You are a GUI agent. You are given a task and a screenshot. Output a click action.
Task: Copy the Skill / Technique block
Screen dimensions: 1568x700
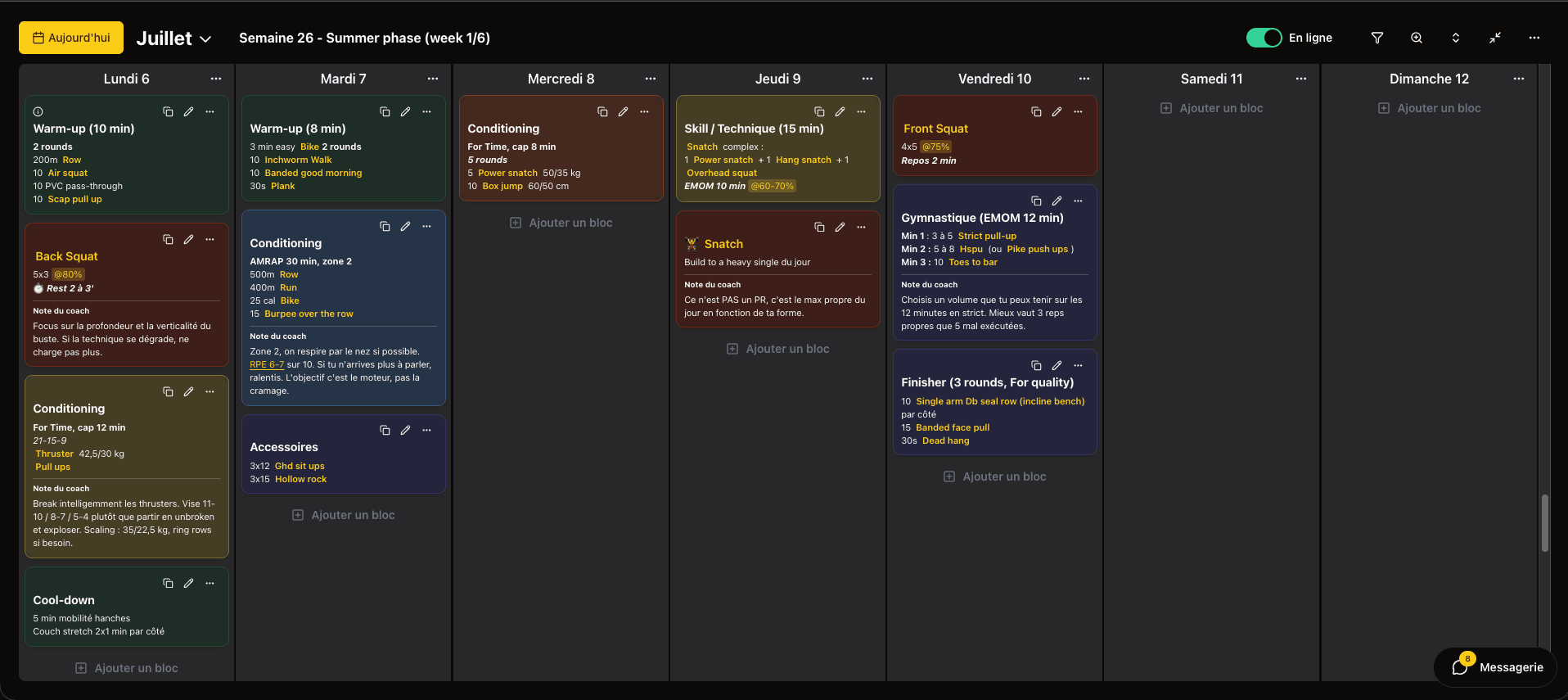[819, 111]
